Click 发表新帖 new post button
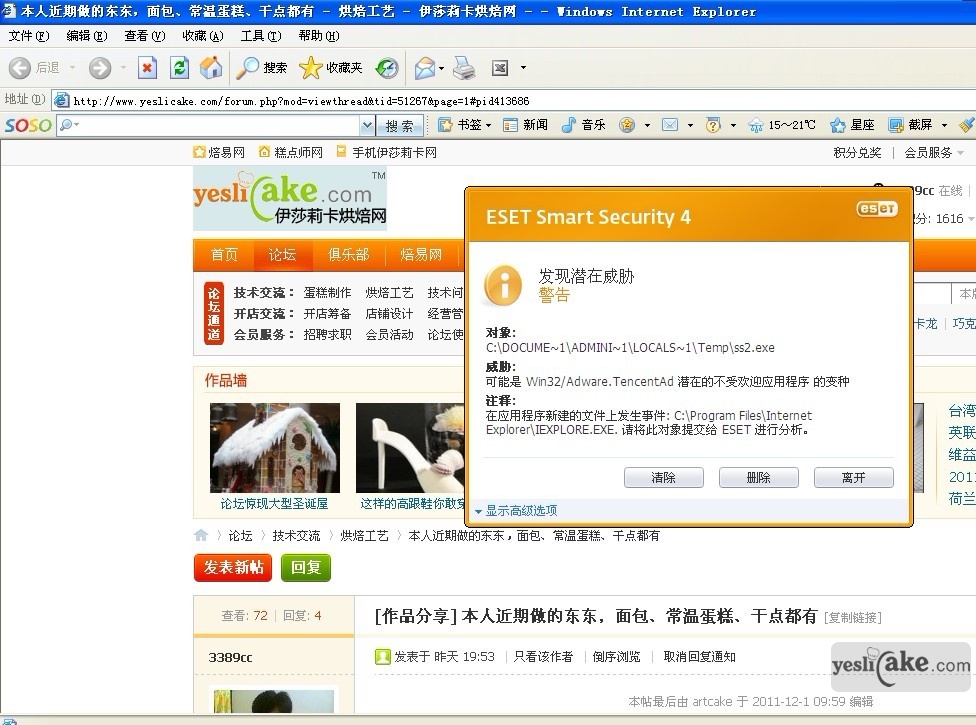Image resolution: width=976 pixels, height=725 pixels. (x=233, y=568)
